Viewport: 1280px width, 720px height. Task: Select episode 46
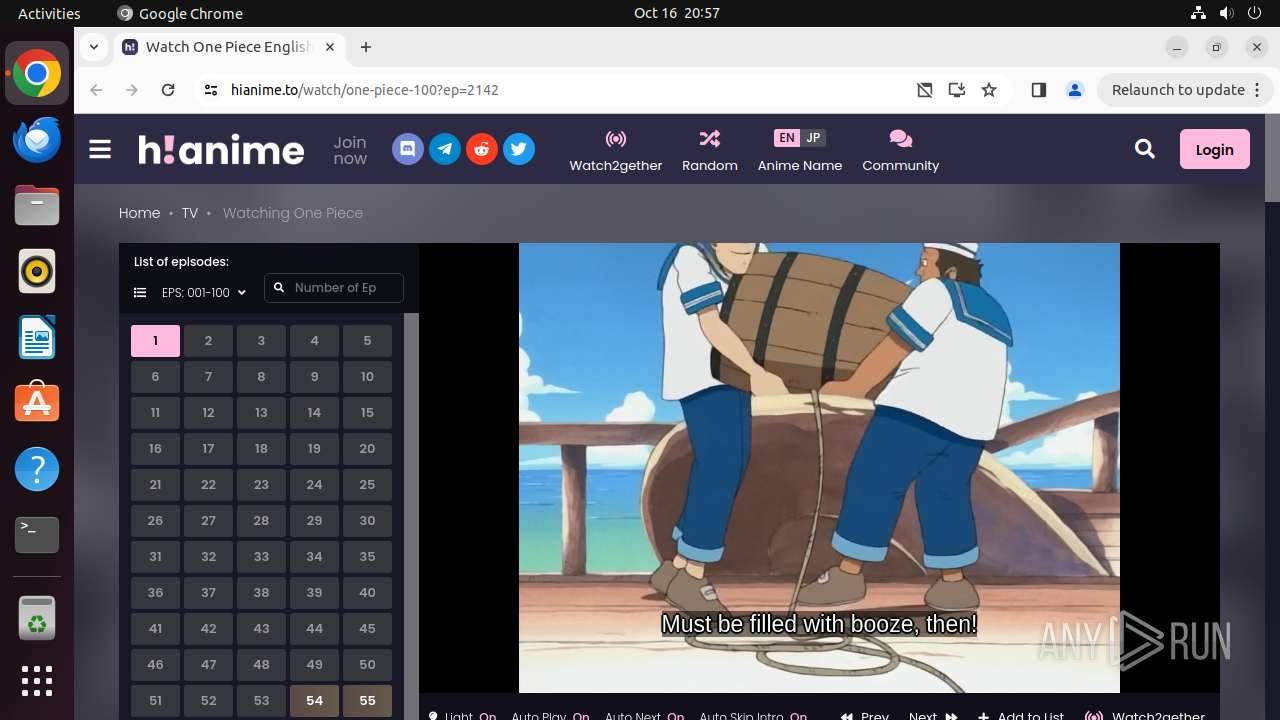pyautogui.click(x=155, y=665)
